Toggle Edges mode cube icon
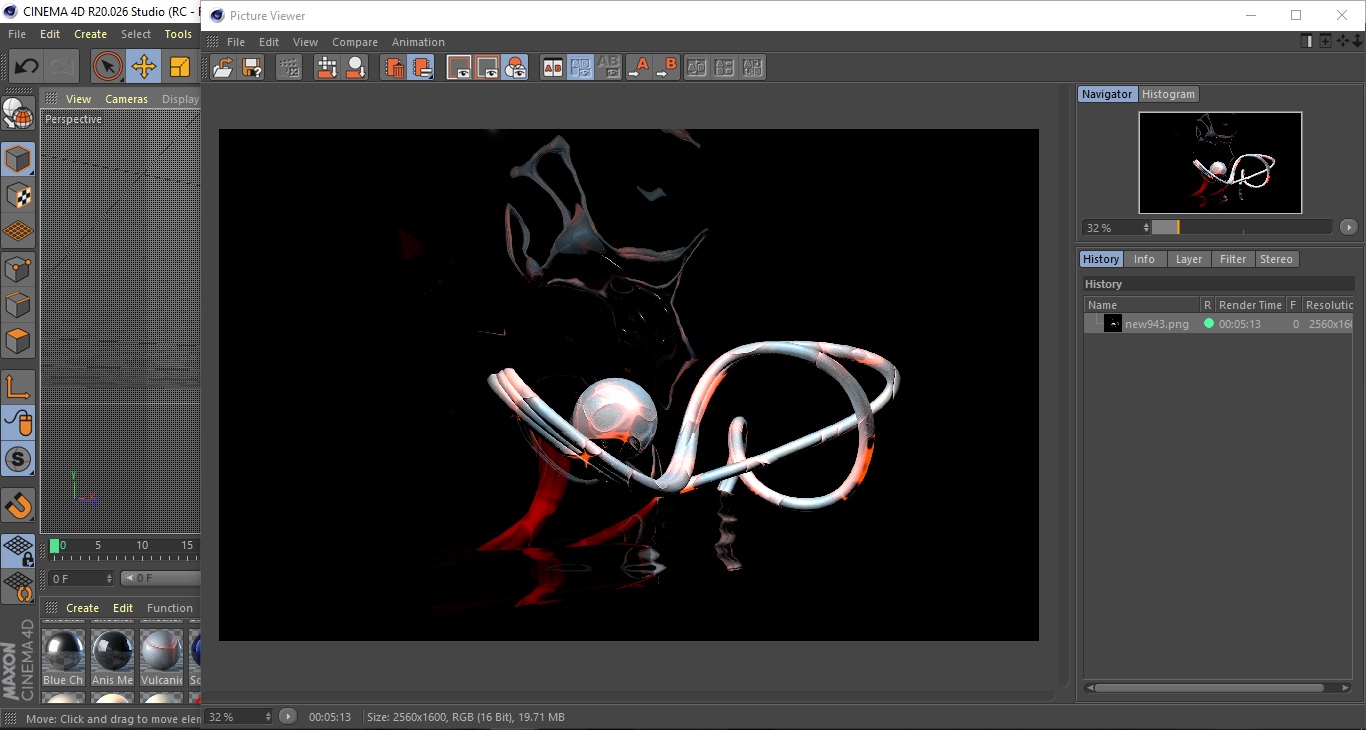The height and width of the screenshot is (730, 1371). [x=17, y=305]
